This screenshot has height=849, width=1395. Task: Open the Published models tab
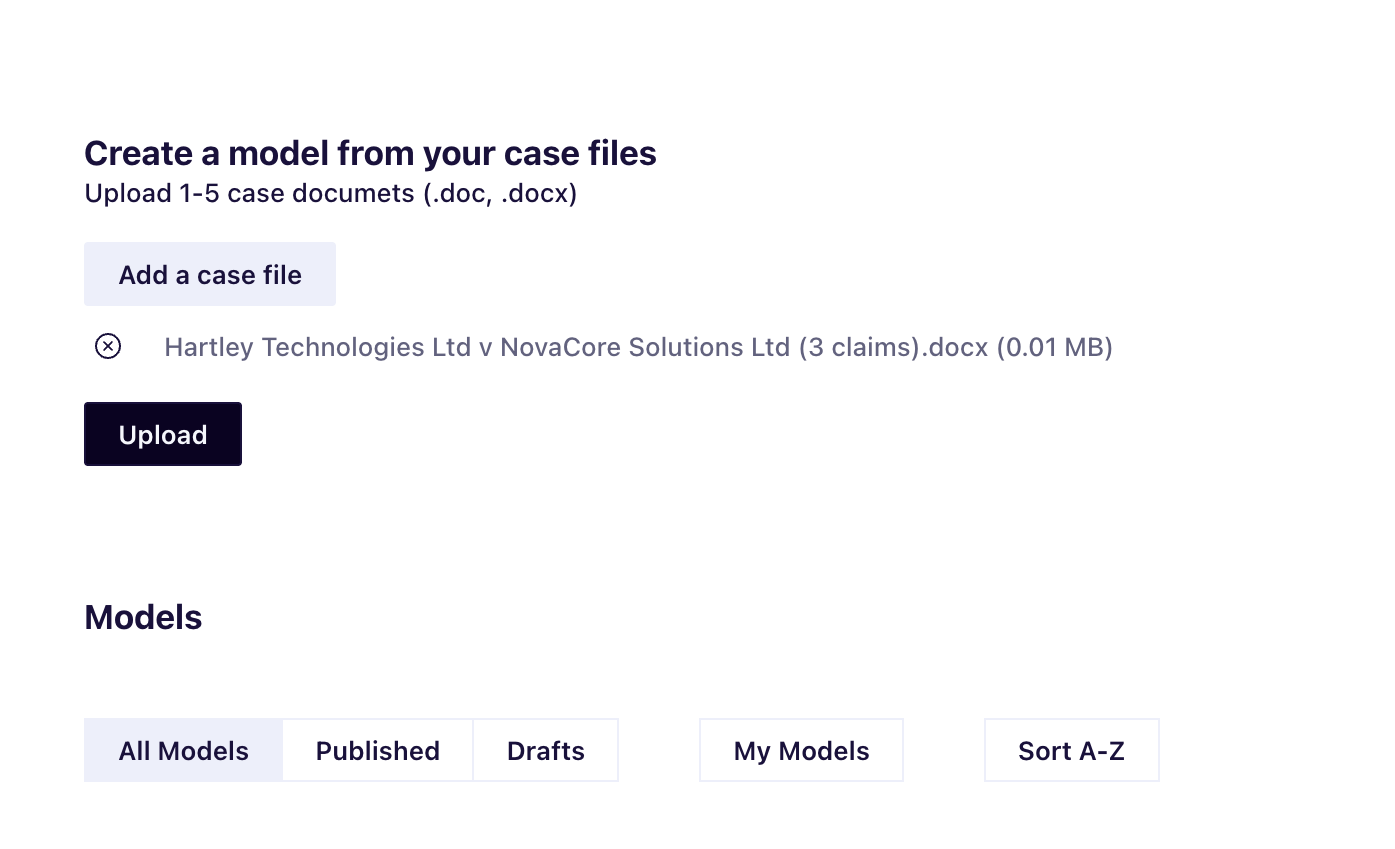click(x=378, y=751)
